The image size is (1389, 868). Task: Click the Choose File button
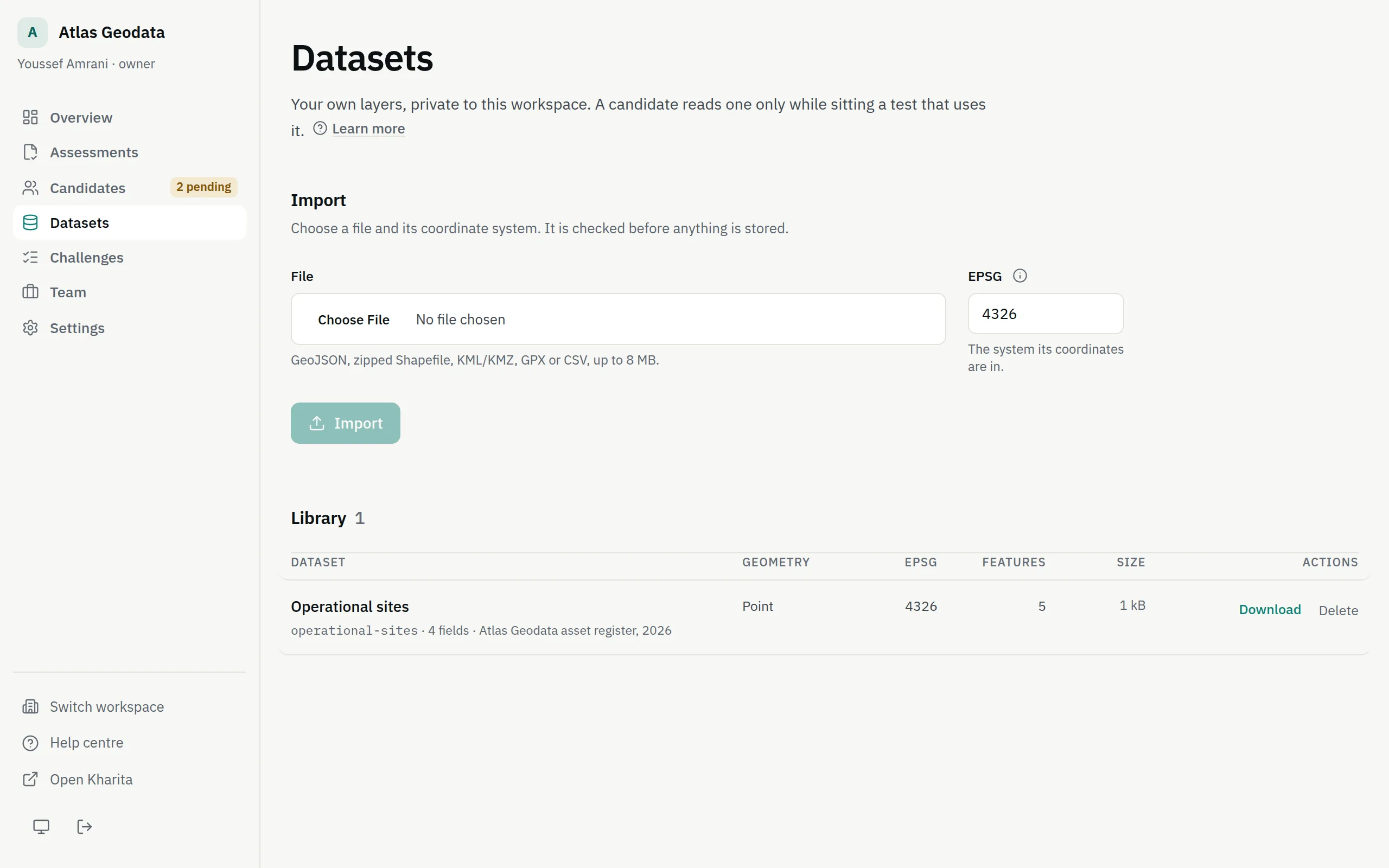354,320
